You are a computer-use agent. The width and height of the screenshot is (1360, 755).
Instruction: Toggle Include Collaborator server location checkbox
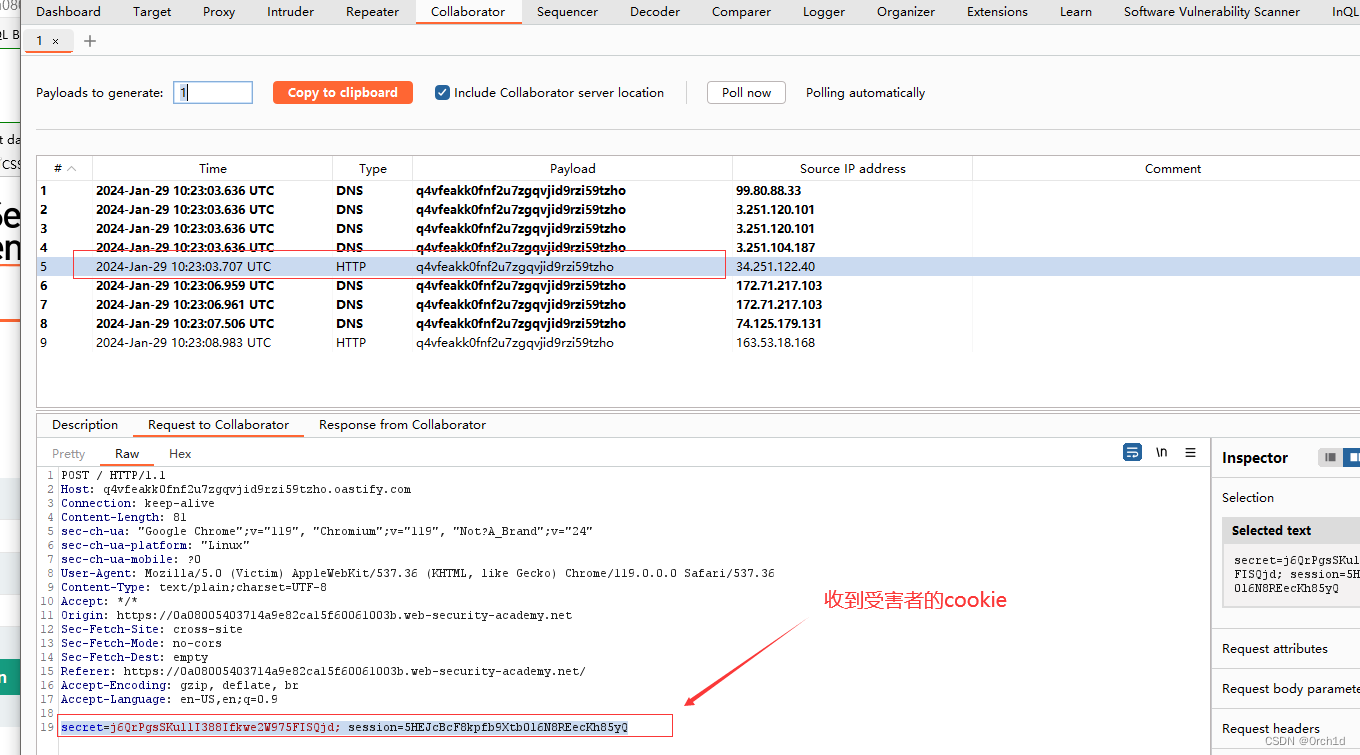coord(442,92)
